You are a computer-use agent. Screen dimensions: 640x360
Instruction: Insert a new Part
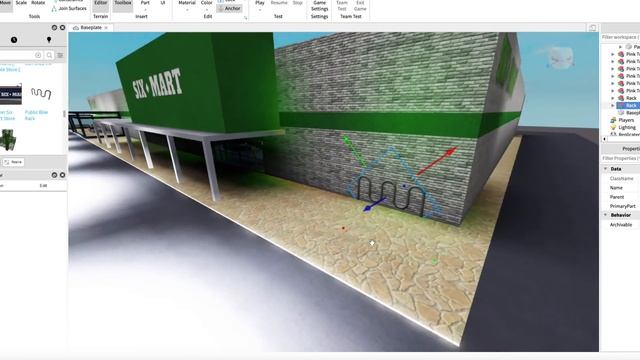[x=145, y=3]
